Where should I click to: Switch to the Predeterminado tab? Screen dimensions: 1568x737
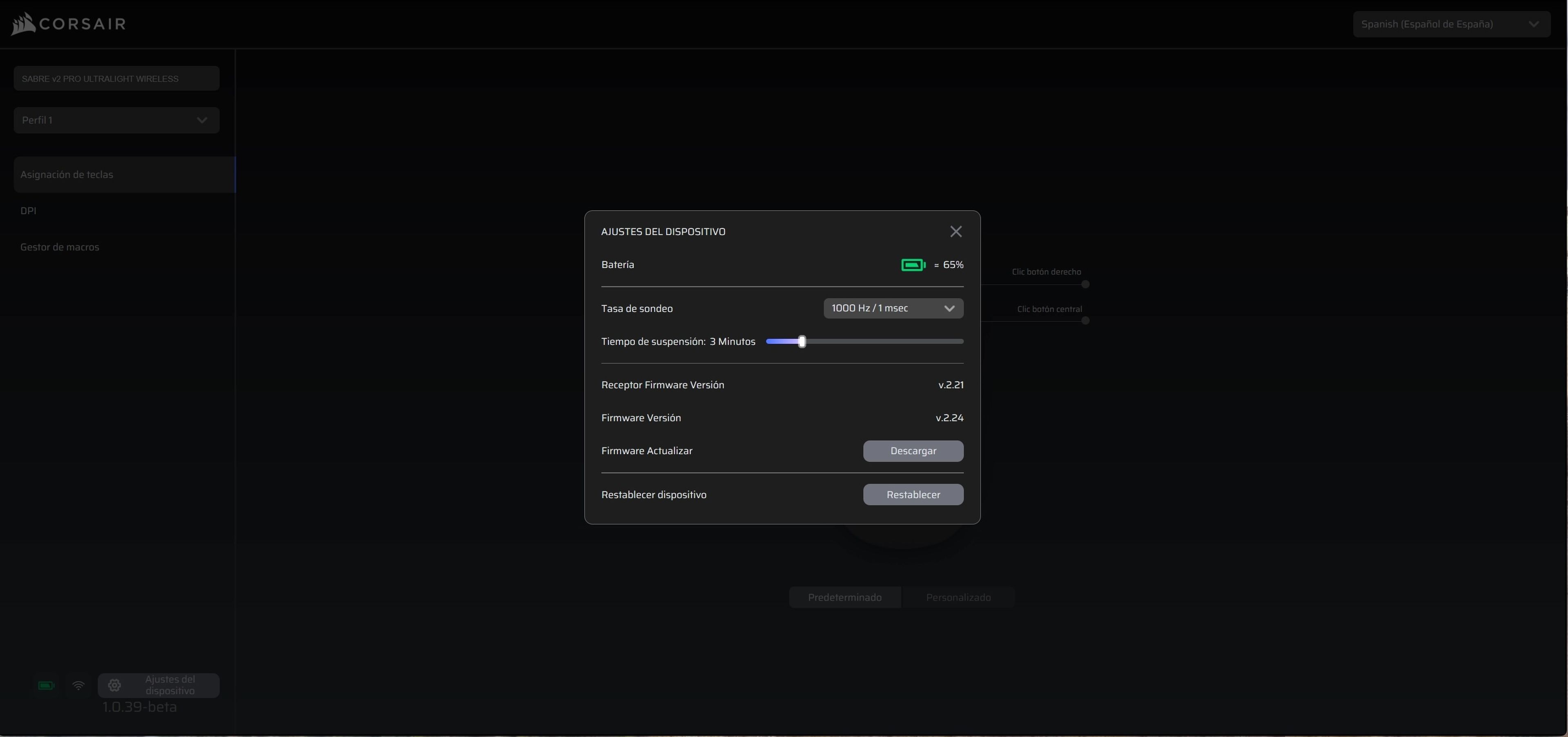coord(844,598)
